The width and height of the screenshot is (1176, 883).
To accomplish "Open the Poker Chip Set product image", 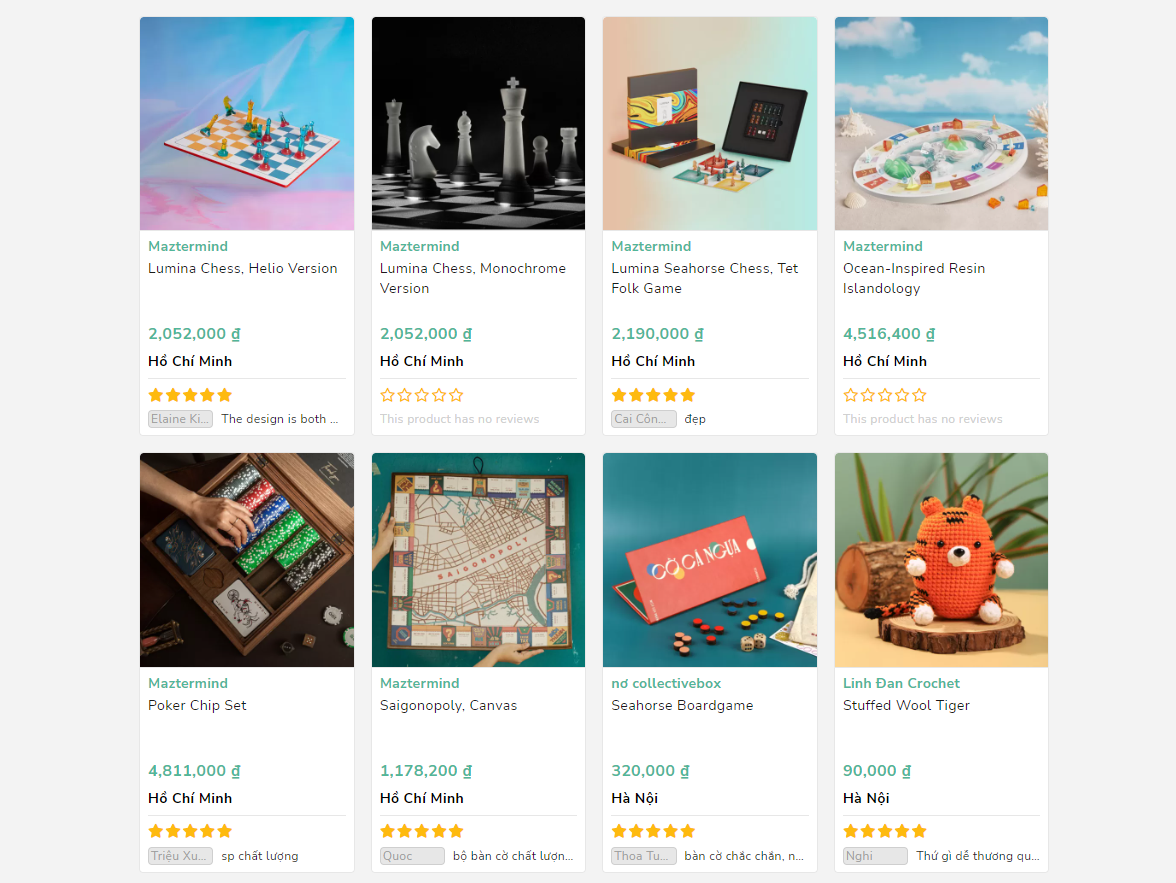I will 247,560.
